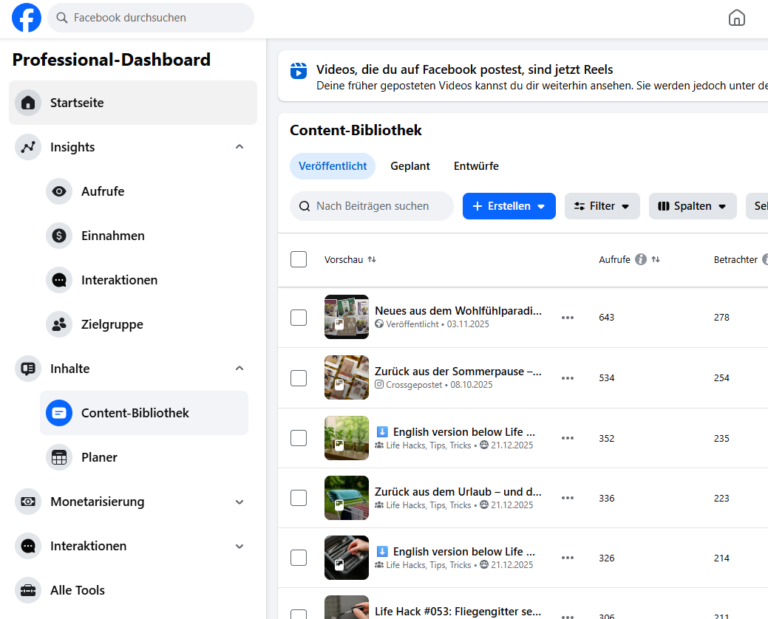Click the Alle Tools toolbox icon

click(28, 590)
